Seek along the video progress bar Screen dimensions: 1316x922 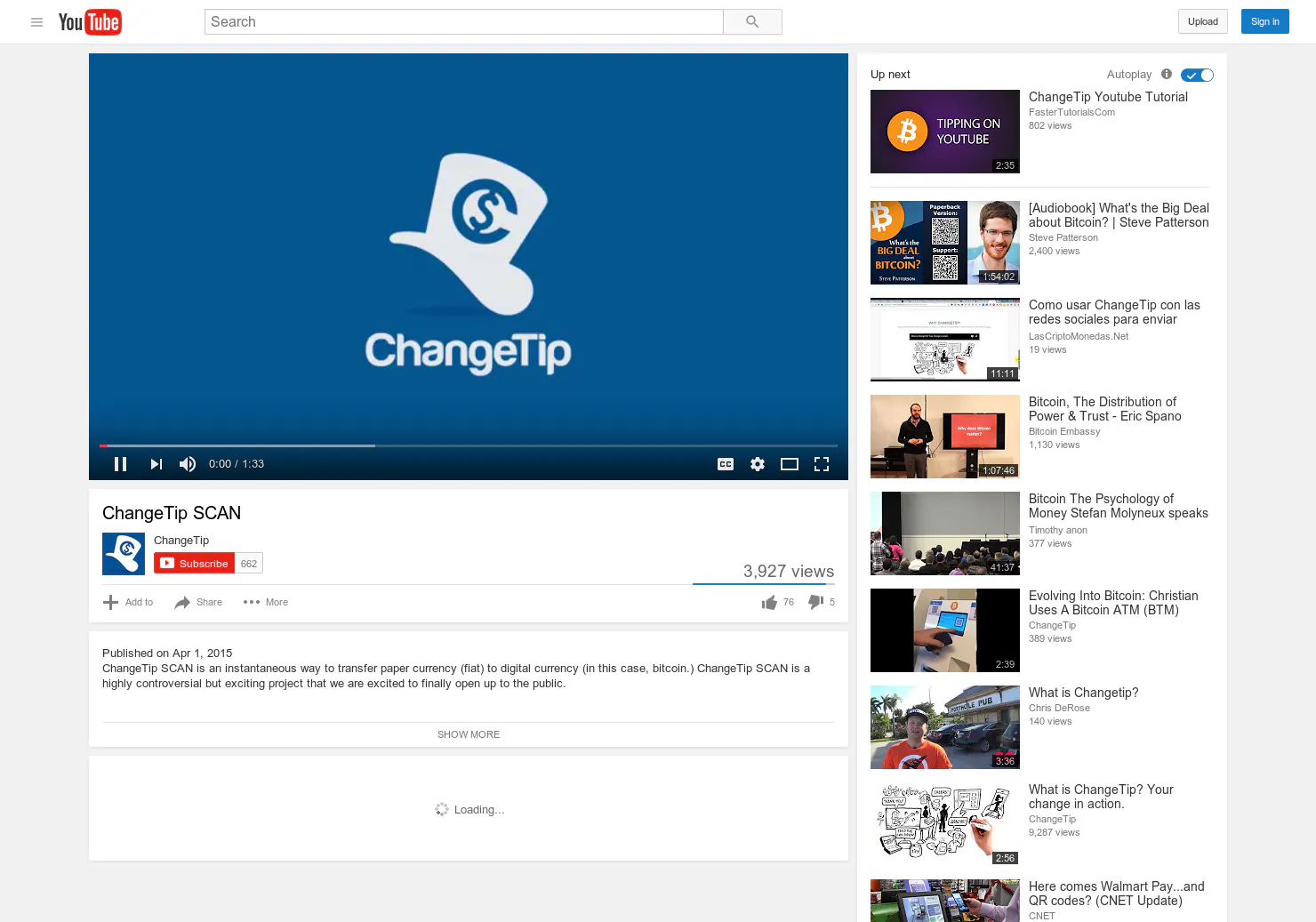(x=469, y=445)
